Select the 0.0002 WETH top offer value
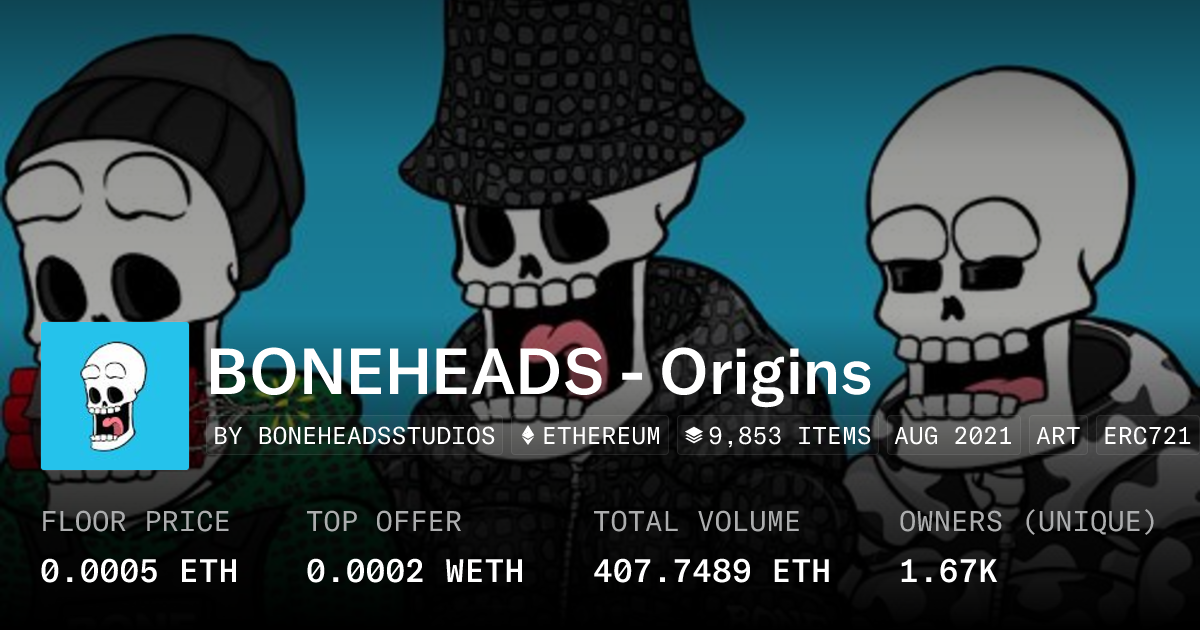 point(415,571)
